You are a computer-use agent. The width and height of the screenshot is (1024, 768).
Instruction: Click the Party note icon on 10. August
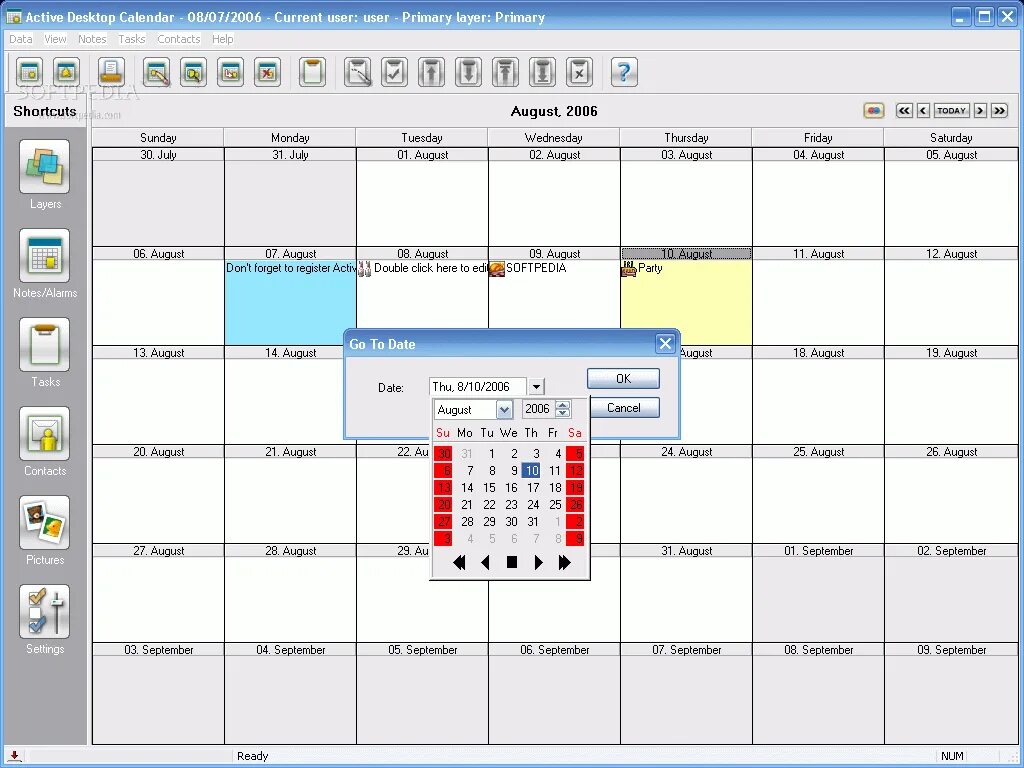(628, 268)
